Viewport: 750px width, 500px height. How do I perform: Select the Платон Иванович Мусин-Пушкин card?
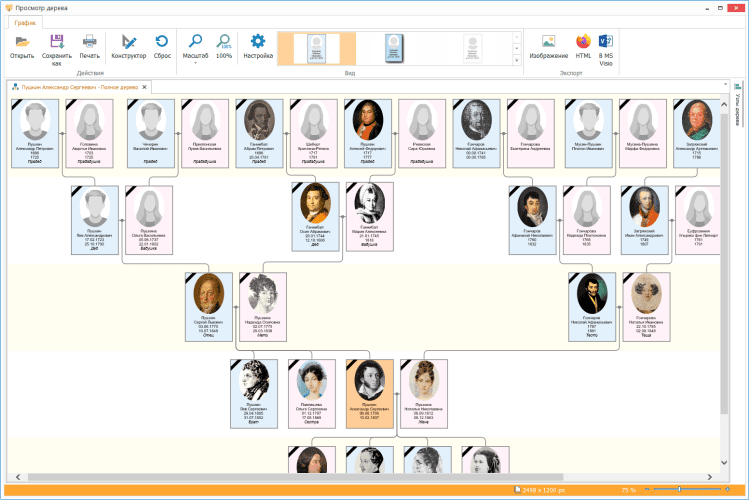tap(588, 133)
